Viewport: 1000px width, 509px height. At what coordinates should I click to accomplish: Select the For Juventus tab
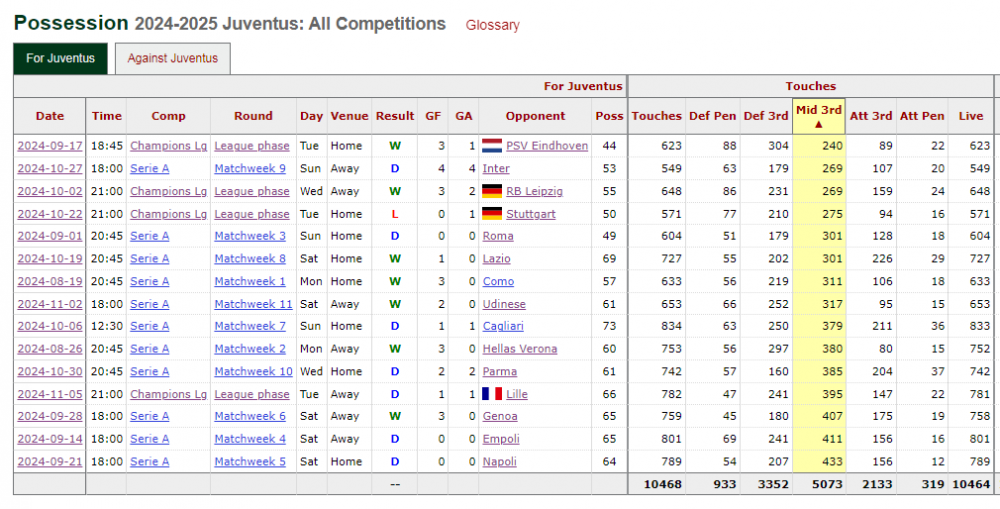point(61,58)
